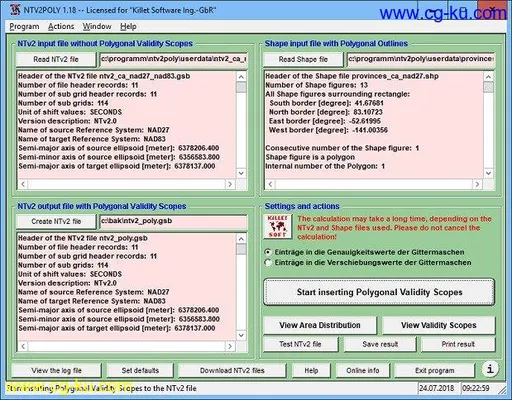Click the NTv2 input file path field
The image size is (512, 400).
[x=173, y=59]
